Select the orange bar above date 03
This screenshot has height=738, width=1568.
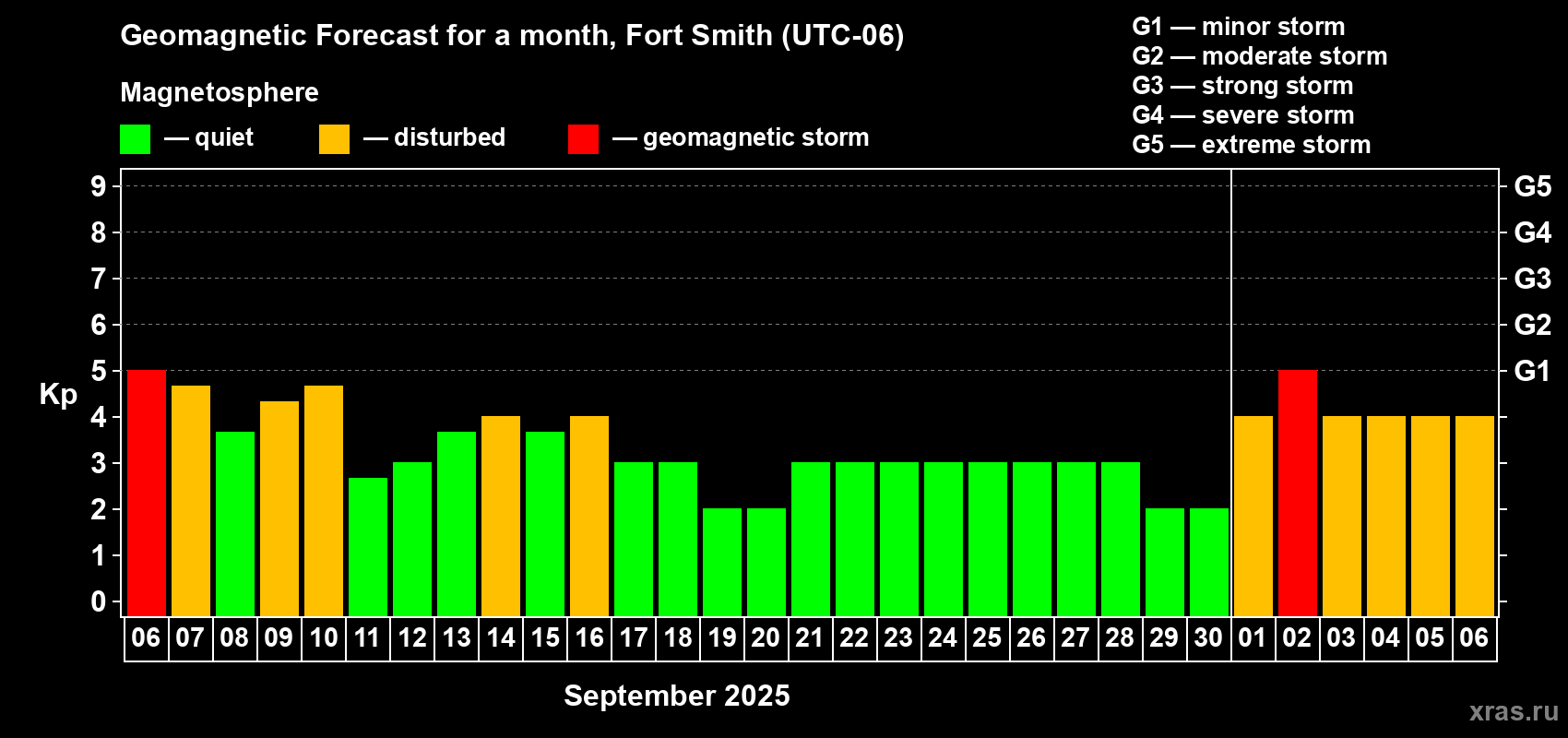(1342, 517)
